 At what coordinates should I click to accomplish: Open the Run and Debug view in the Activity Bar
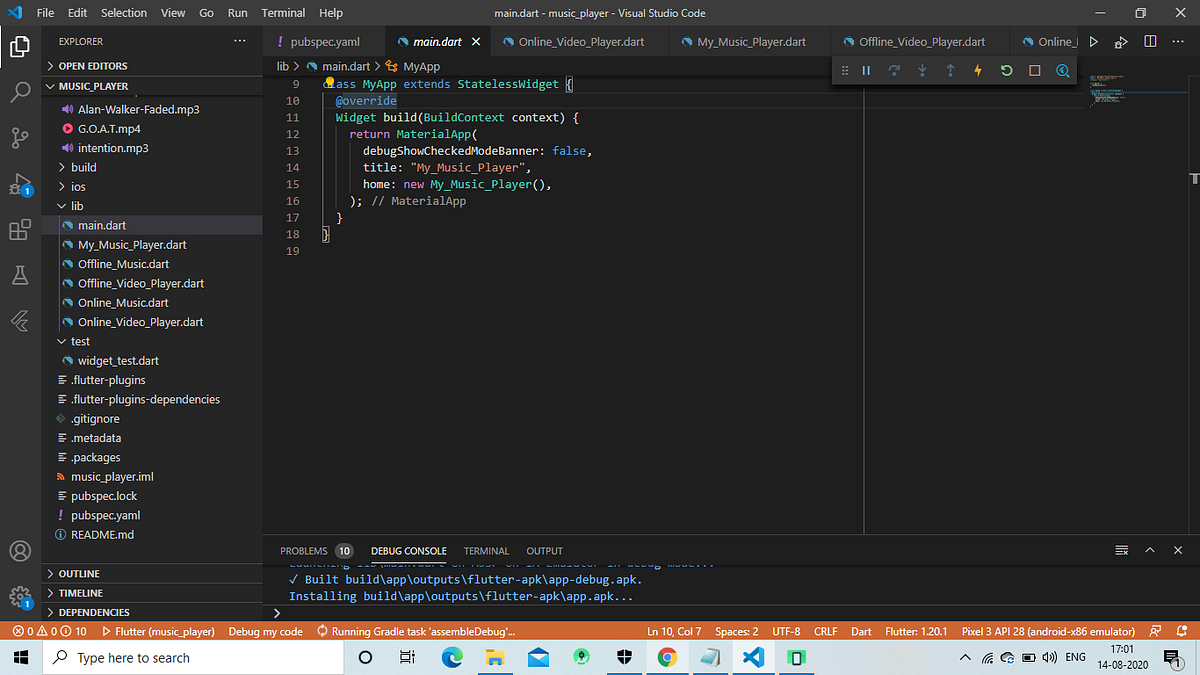[21, 183]
